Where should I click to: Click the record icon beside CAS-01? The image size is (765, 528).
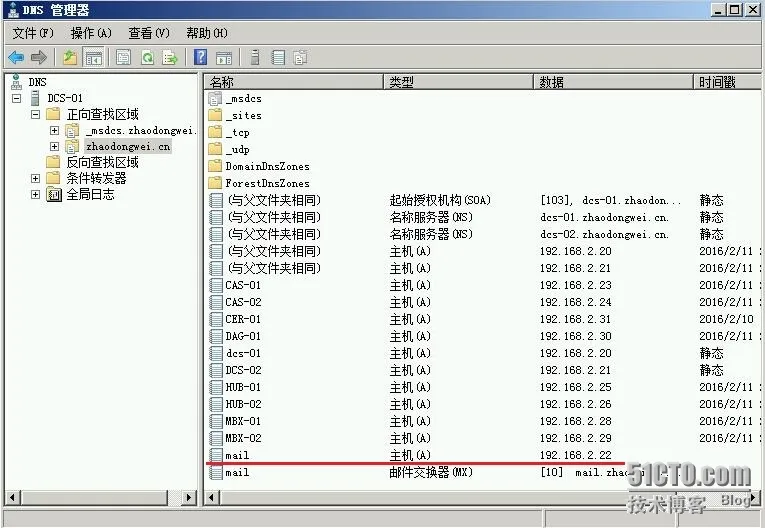pos(216,285)
